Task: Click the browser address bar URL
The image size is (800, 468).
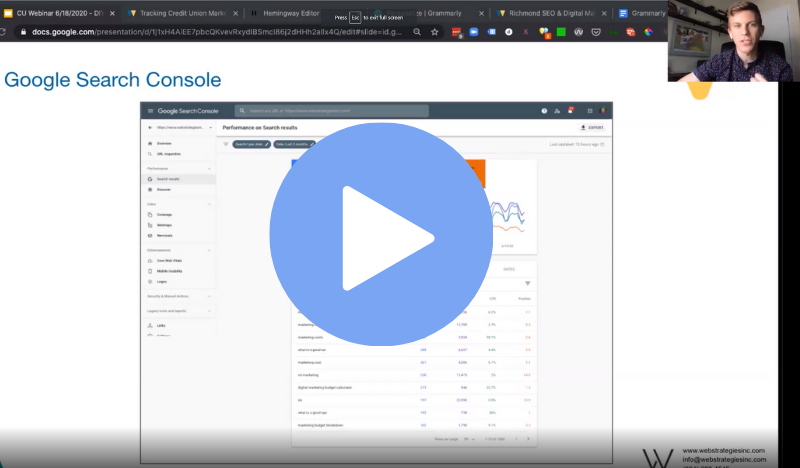Action: [217, 32]
